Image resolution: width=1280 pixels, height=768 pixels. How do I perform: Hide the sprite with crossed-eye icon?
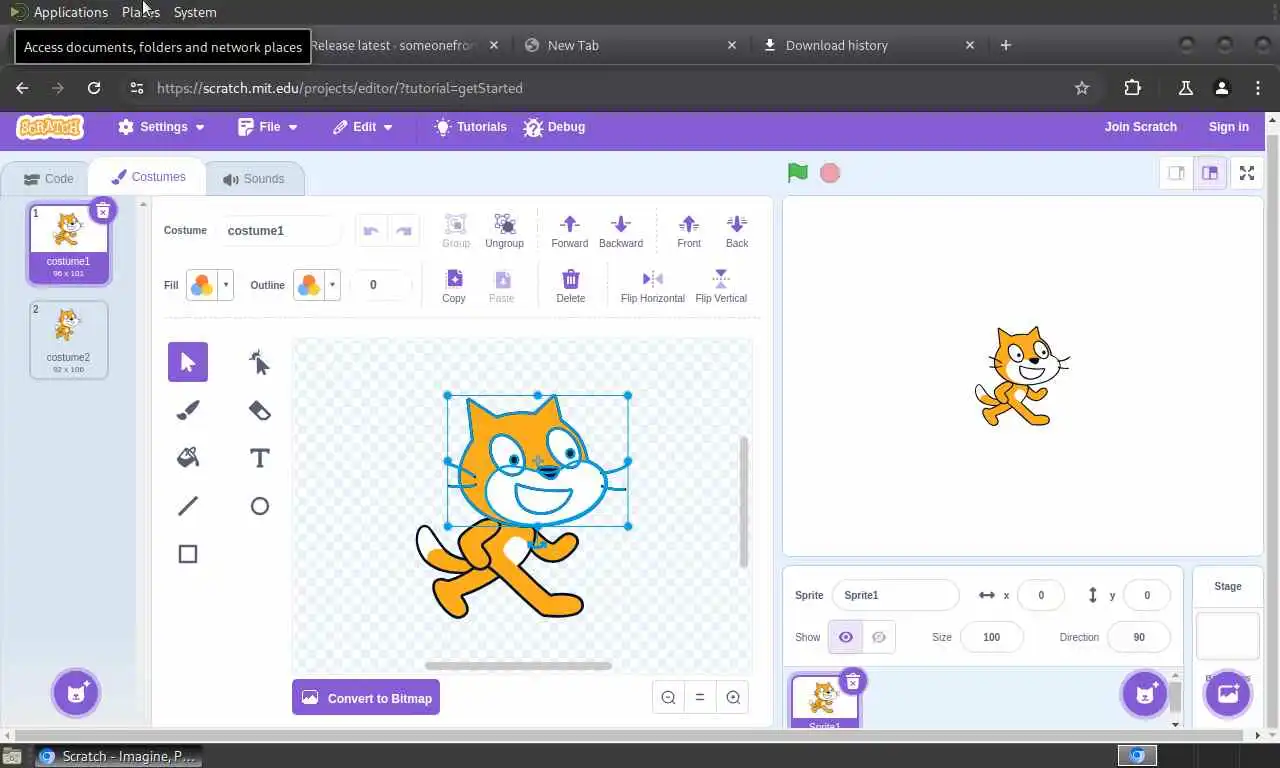[x=879, y=637]
